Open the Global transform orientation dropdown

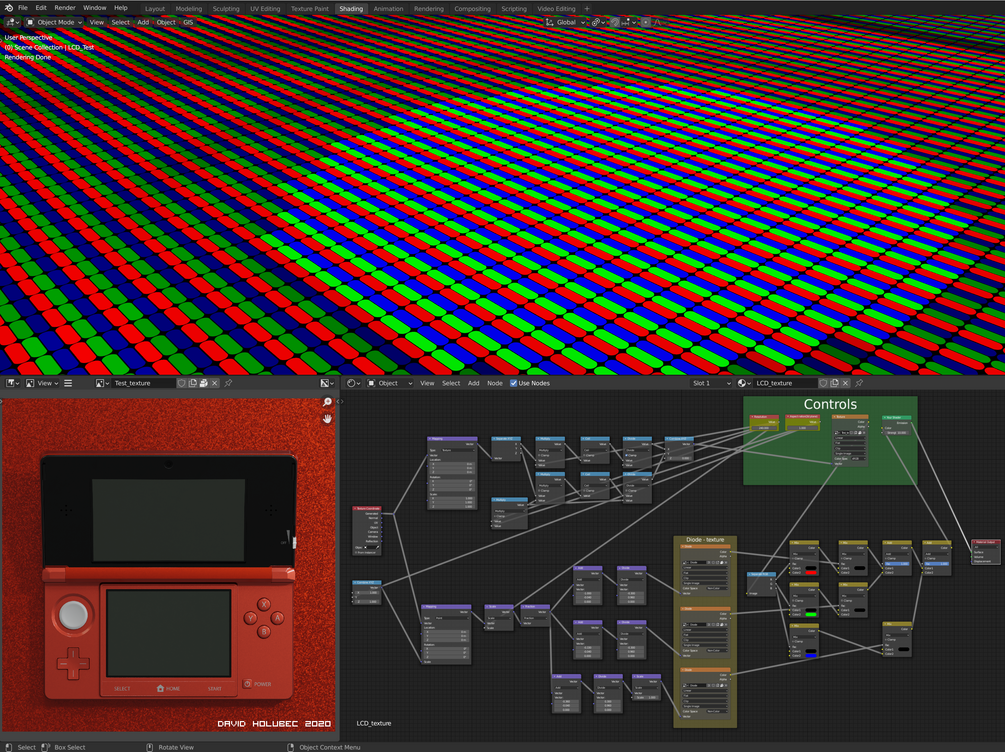pyautogui.click(x=565, y=22)
